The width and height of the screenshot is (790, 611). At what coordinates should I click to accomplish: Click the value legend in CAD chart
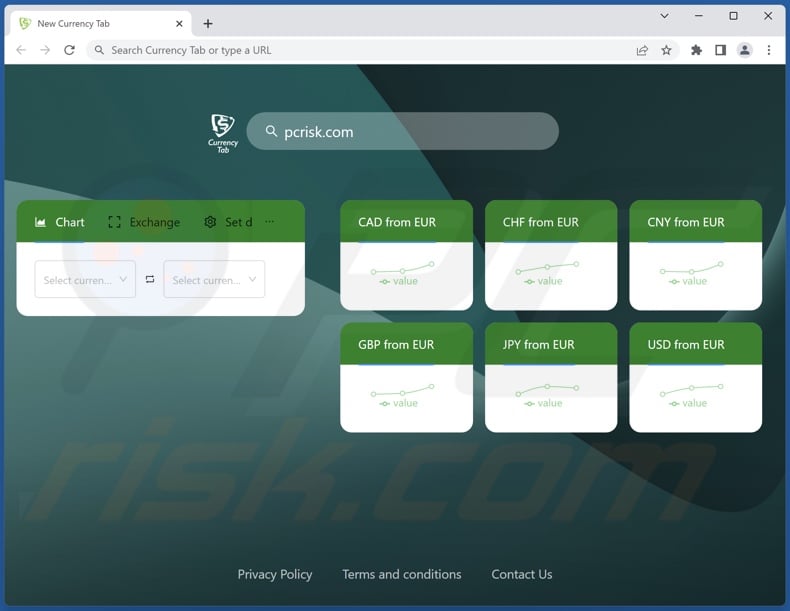pyautogui.click(x=399, y=281)
